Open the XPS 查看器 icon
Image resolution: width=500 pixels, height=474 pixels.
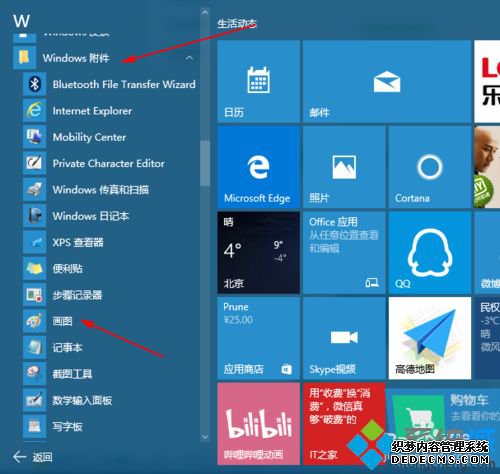pyautogui.click(x=34, y=242)
